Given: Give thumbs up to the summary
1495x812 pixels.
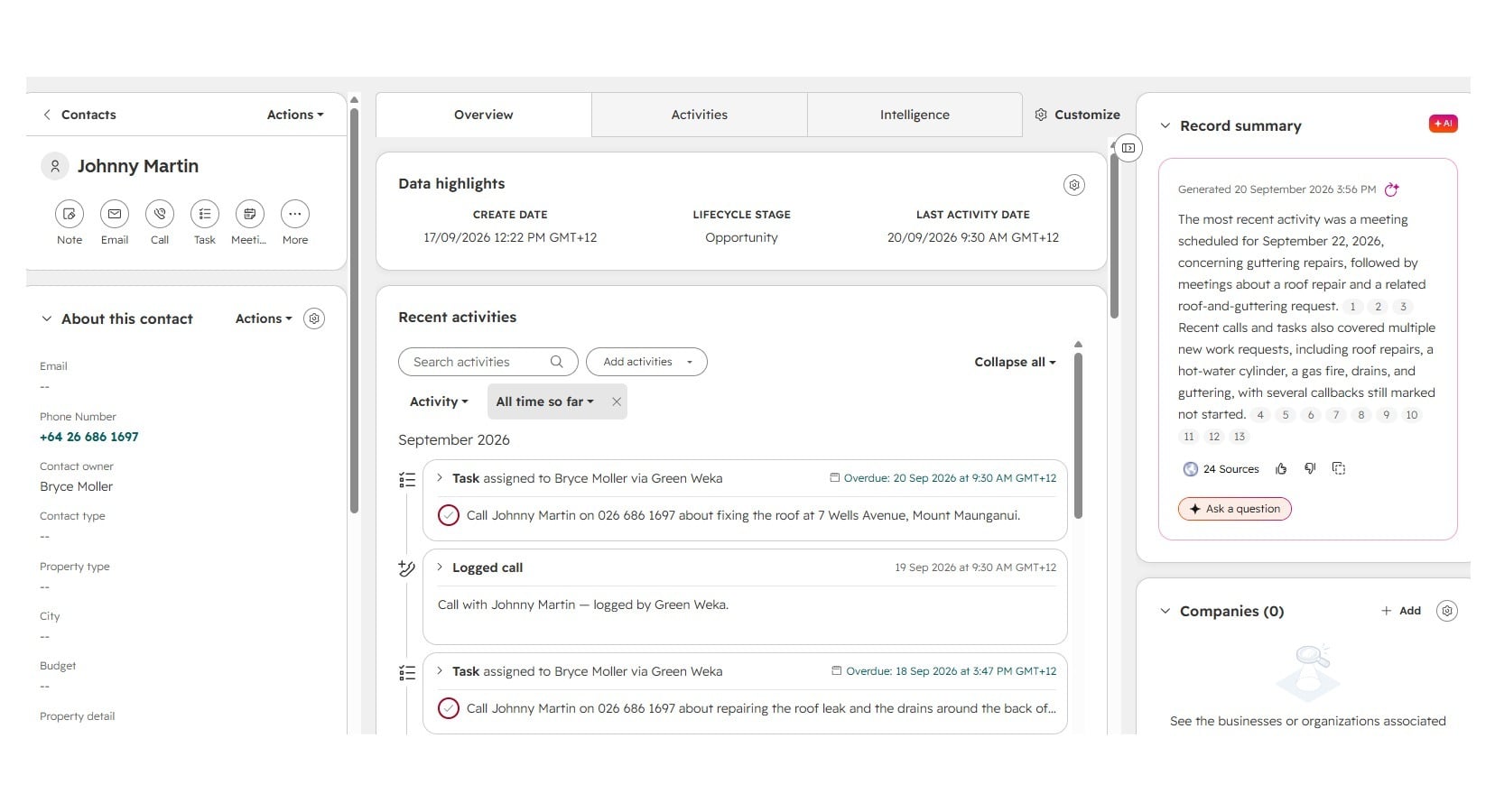Looking at the screenshot, I should pos(1281,468).
